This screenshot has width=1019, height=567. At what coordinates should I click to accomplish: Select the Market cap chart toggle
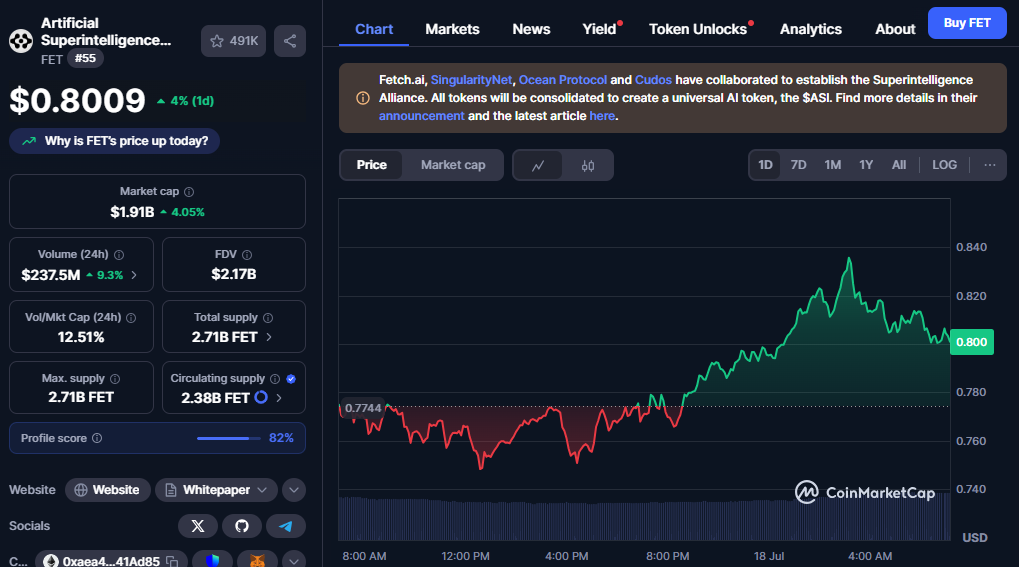[x=453, y=165]
